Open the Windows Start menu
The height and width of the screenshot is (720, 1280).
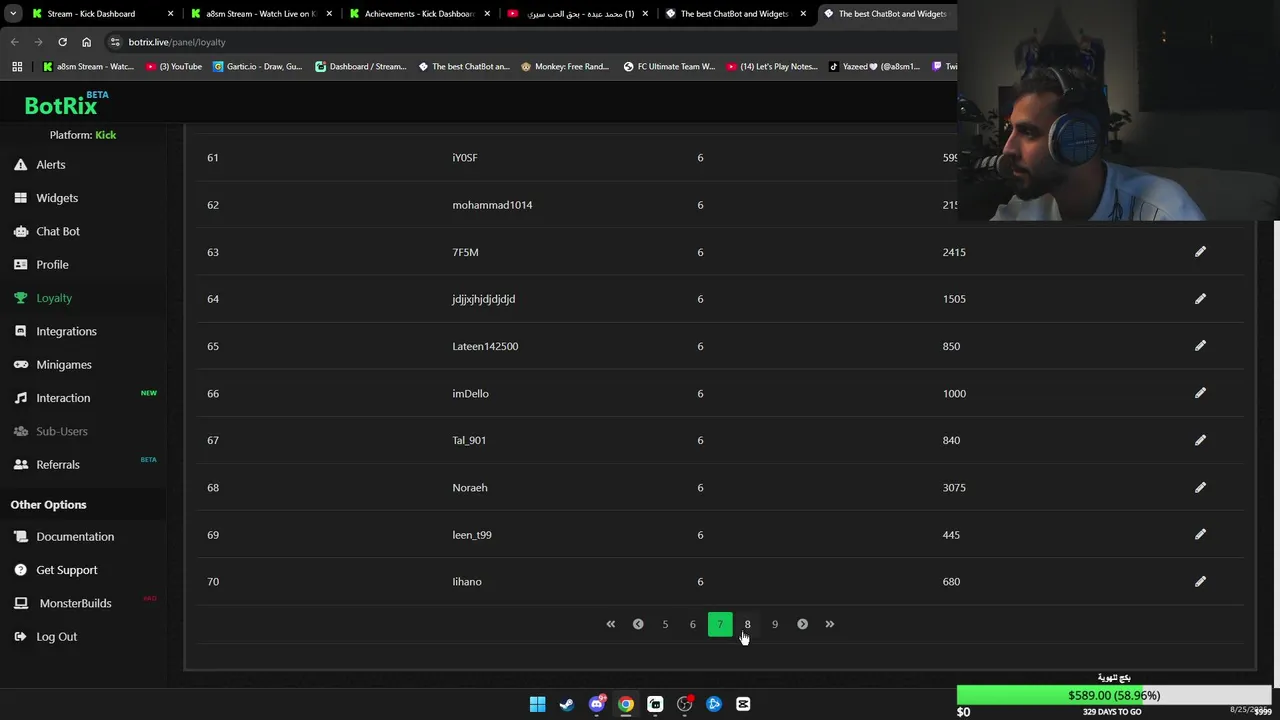tap(537, 704)
